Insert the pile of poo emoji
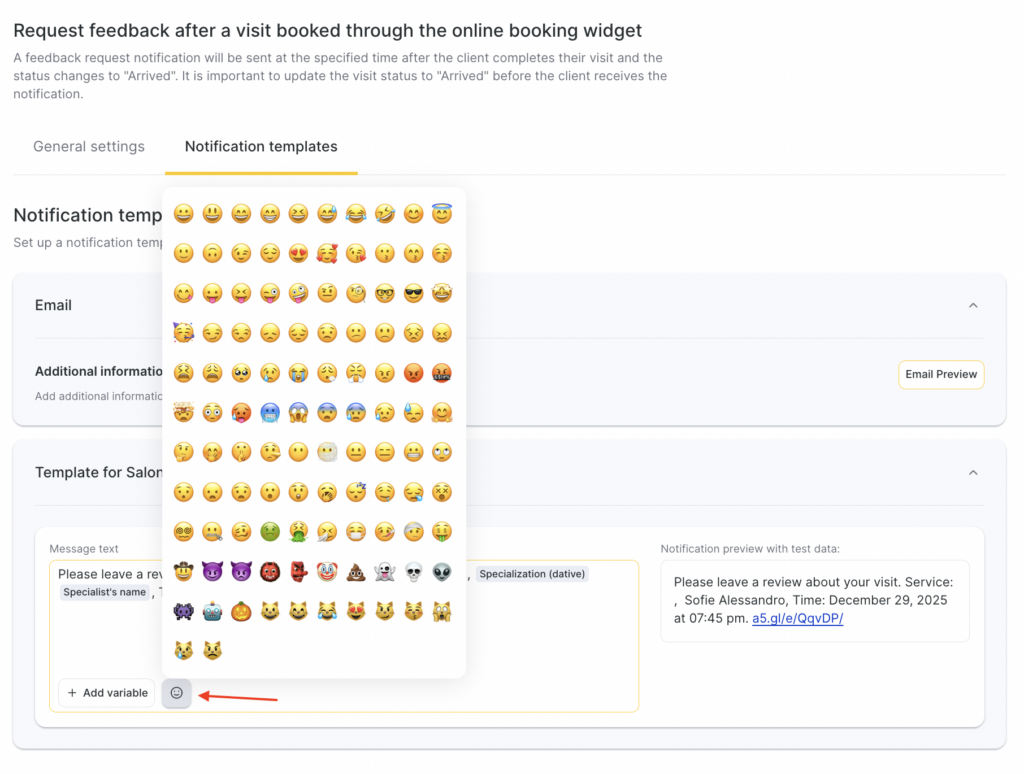Image resolution: width=1024 pixels, height=774 pixels. click(x=356, y=574)
